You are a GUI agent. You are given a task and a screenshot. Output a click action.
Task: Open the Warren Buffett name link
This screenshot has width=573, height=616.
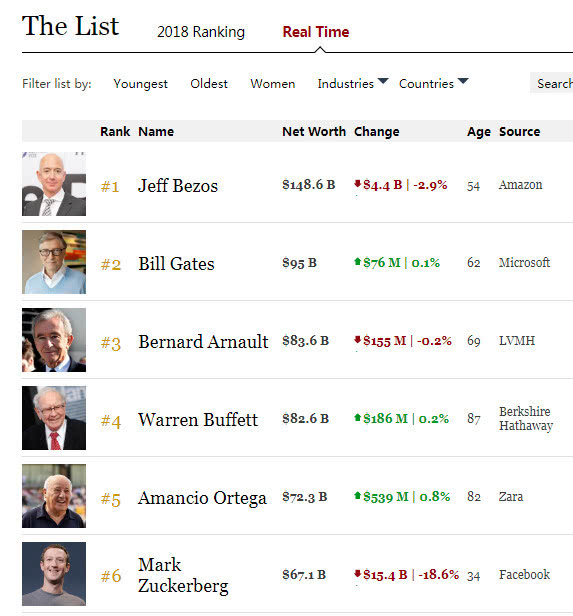(x=198, y=420)
